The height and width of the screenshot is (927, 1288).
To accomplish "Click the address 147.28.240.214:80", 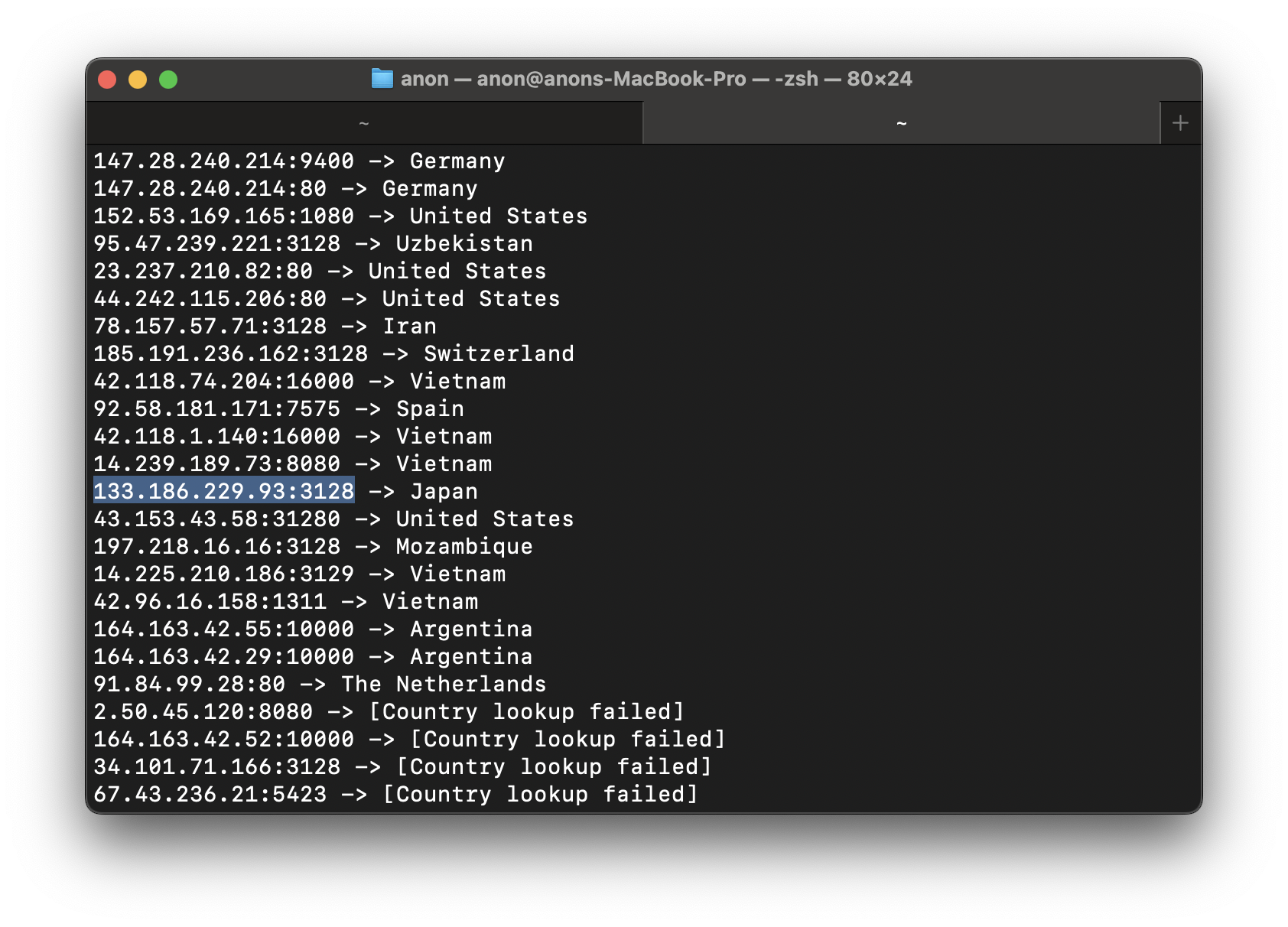I will [210, 188].
